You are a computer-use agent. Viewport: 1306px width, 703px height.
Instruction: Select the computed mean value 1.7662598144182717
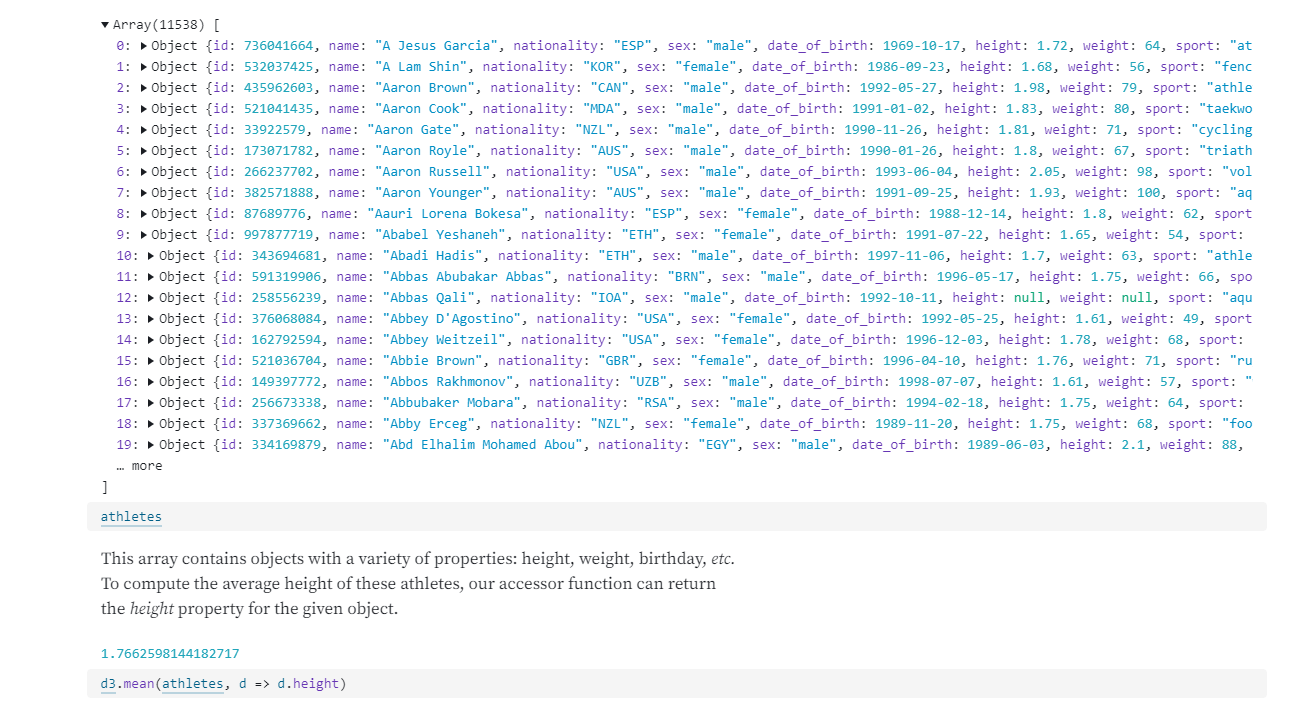pos(169,654)
